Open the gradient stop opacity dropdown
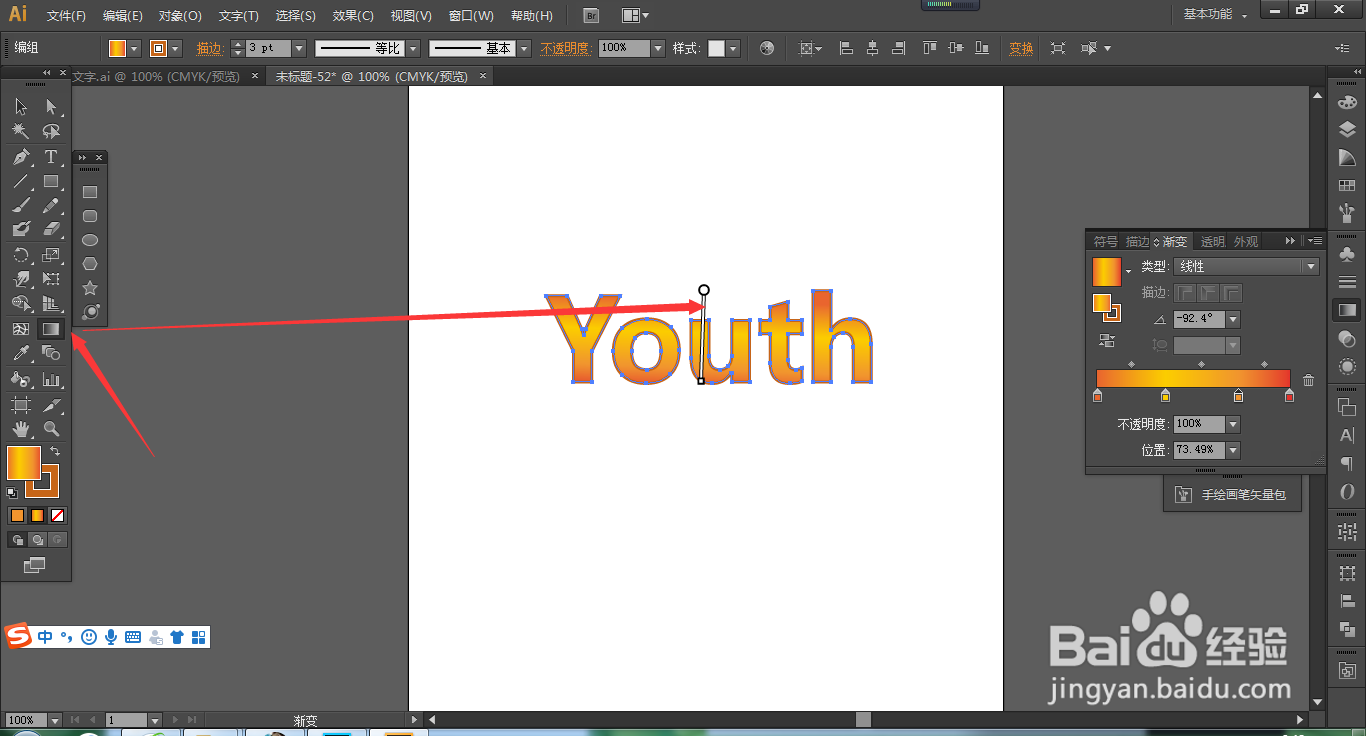Screen dimensions: 1366x736 1233,424
